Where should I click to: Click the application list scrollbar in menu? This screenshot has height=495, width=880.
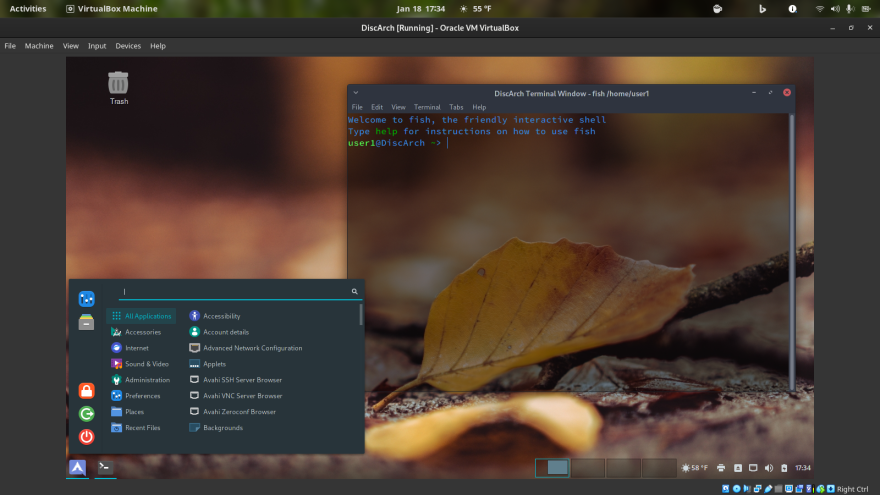361,315
